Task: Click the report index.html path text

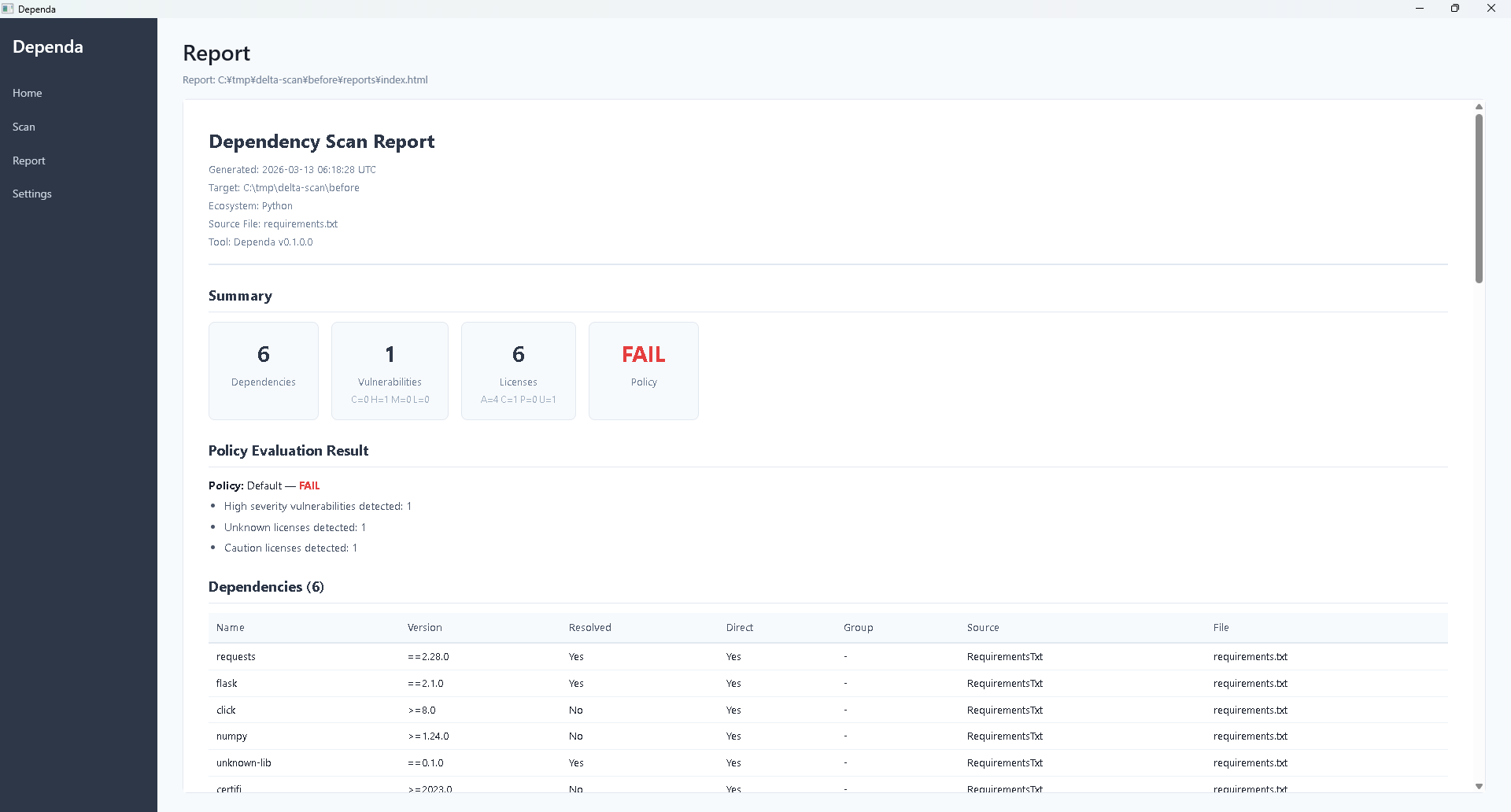Action: click(305, 79)
